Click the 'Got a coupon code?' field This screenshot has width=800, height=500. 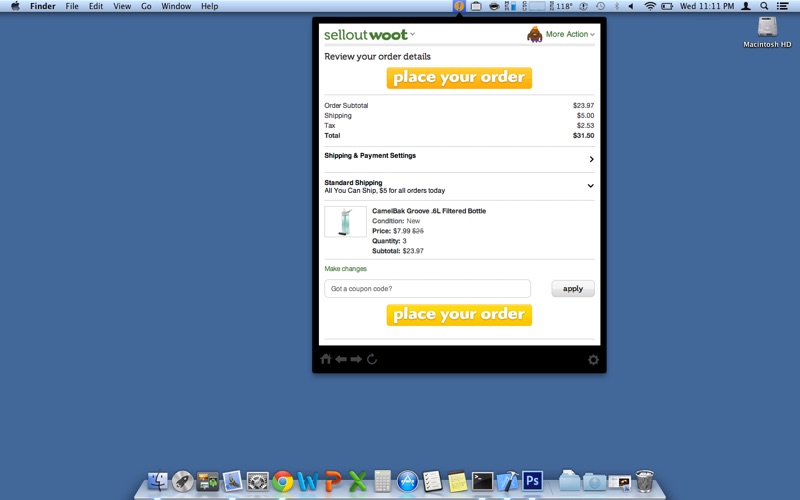tap(428, 289)
